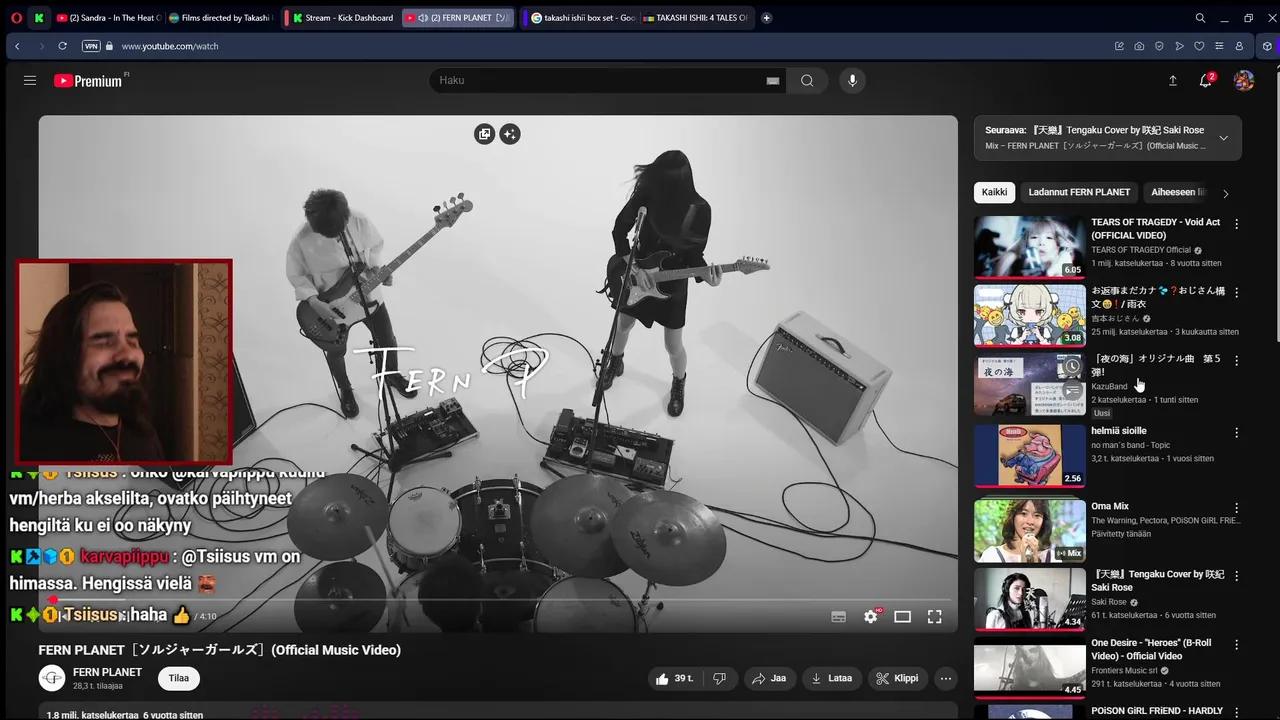Select Ladannut FERN PLANET filter chip
The image size is (1280, 720).
(x=1079, y=192)
